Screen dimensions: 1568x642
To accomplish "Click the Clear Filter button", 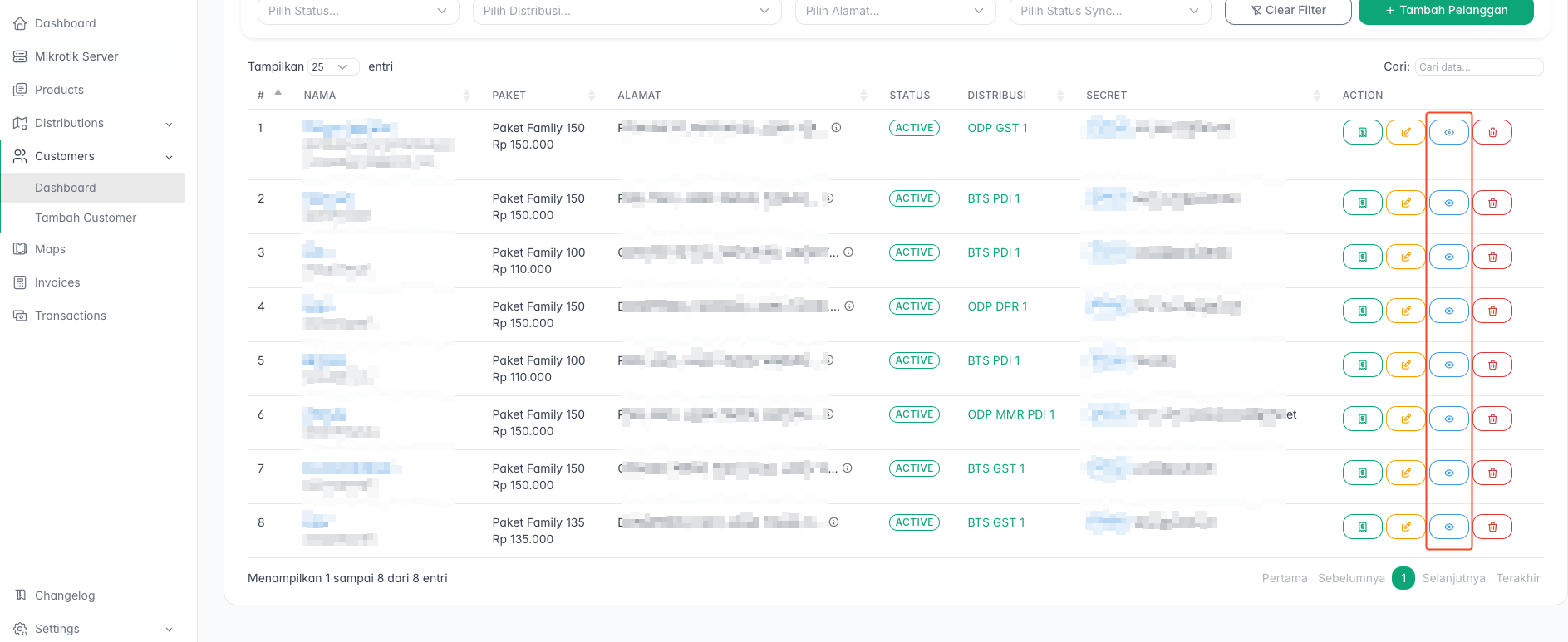I will 1287,11.
